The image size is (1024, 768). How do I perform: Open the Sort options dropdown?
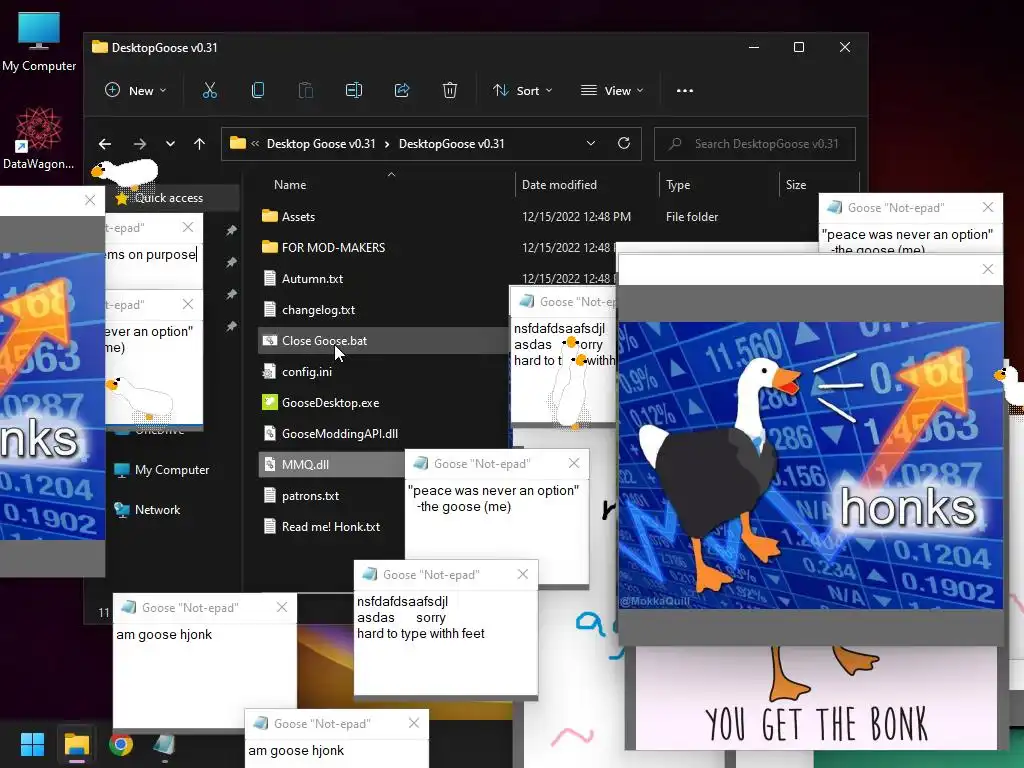point(522,91)
